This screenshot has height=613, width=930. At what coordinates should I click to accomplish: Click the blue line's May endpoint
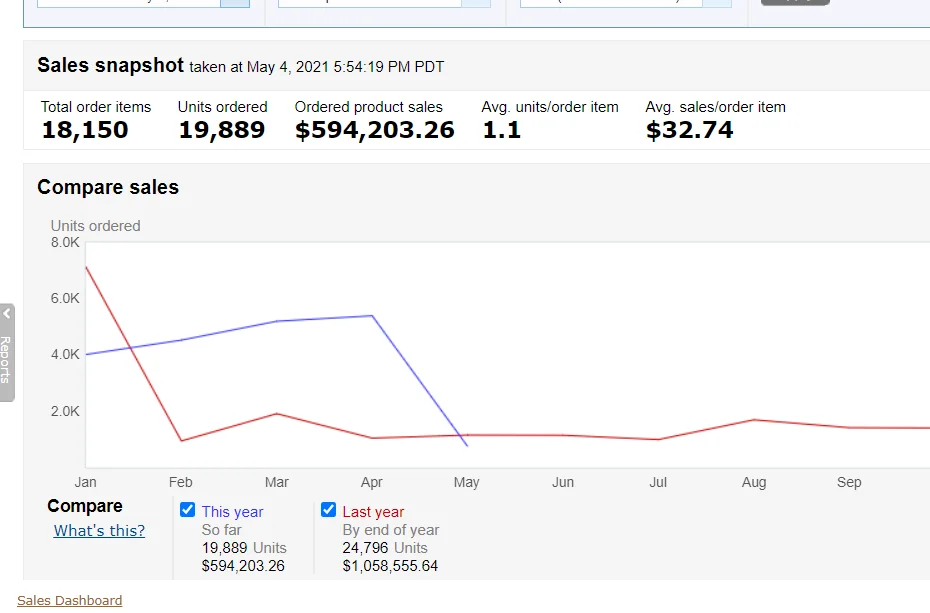[467, 445]
